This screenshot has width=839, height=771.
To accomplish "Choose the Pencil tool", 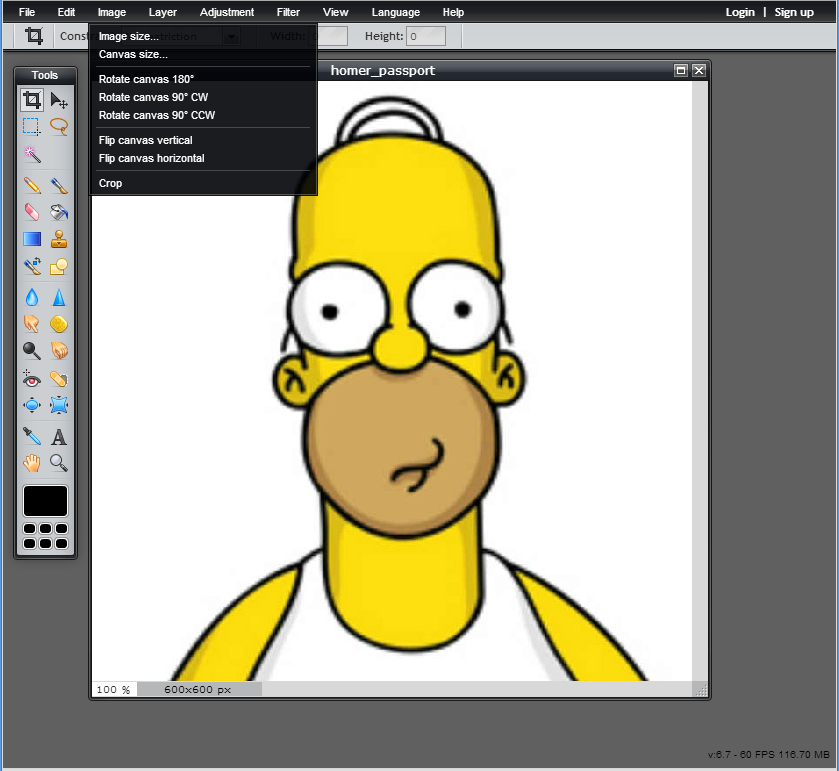I will (x=32, y=185).
